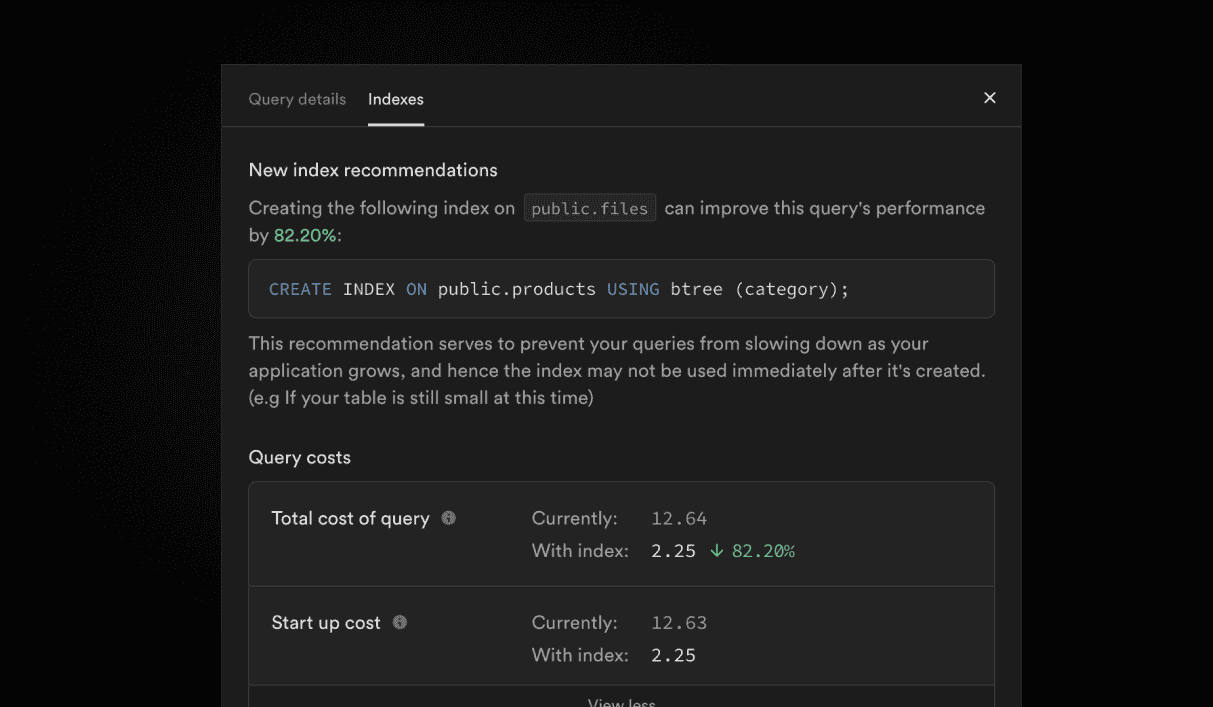
Task: Click the Start up cost label
Action: pos(326,623)
